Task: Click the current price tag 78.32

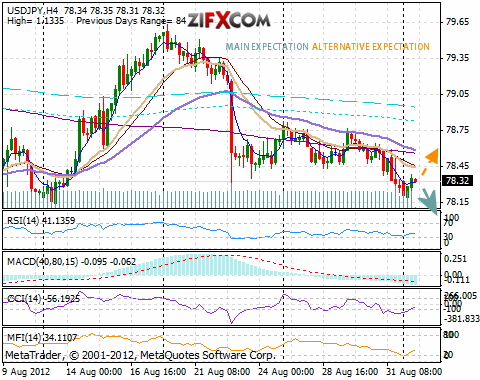Action: tap(457, 181)
